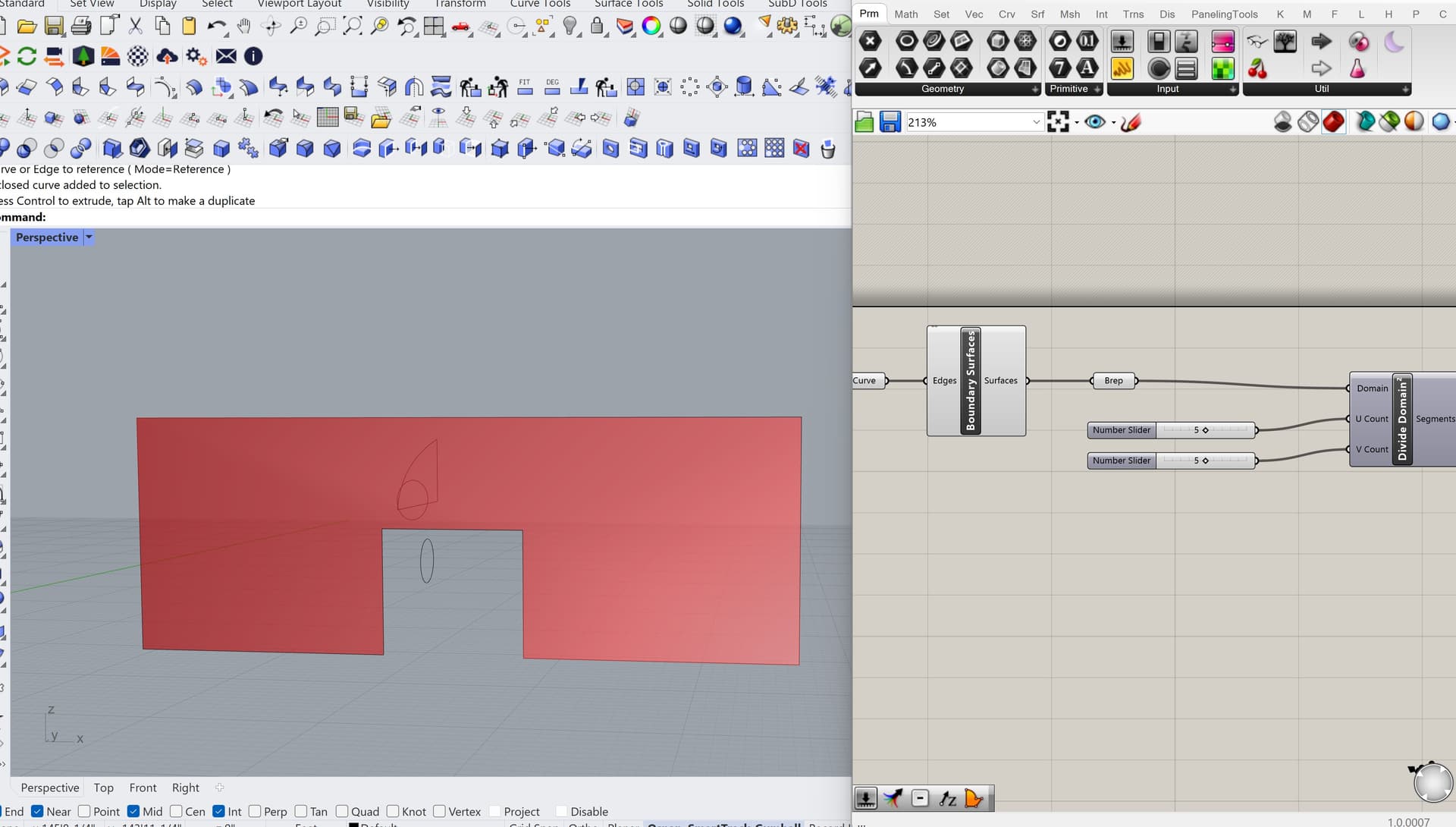Open a Grasshopper file via the folder icon
This screenshot has width=1456, height=827.
pyautogui.click(x=864, y=121)
